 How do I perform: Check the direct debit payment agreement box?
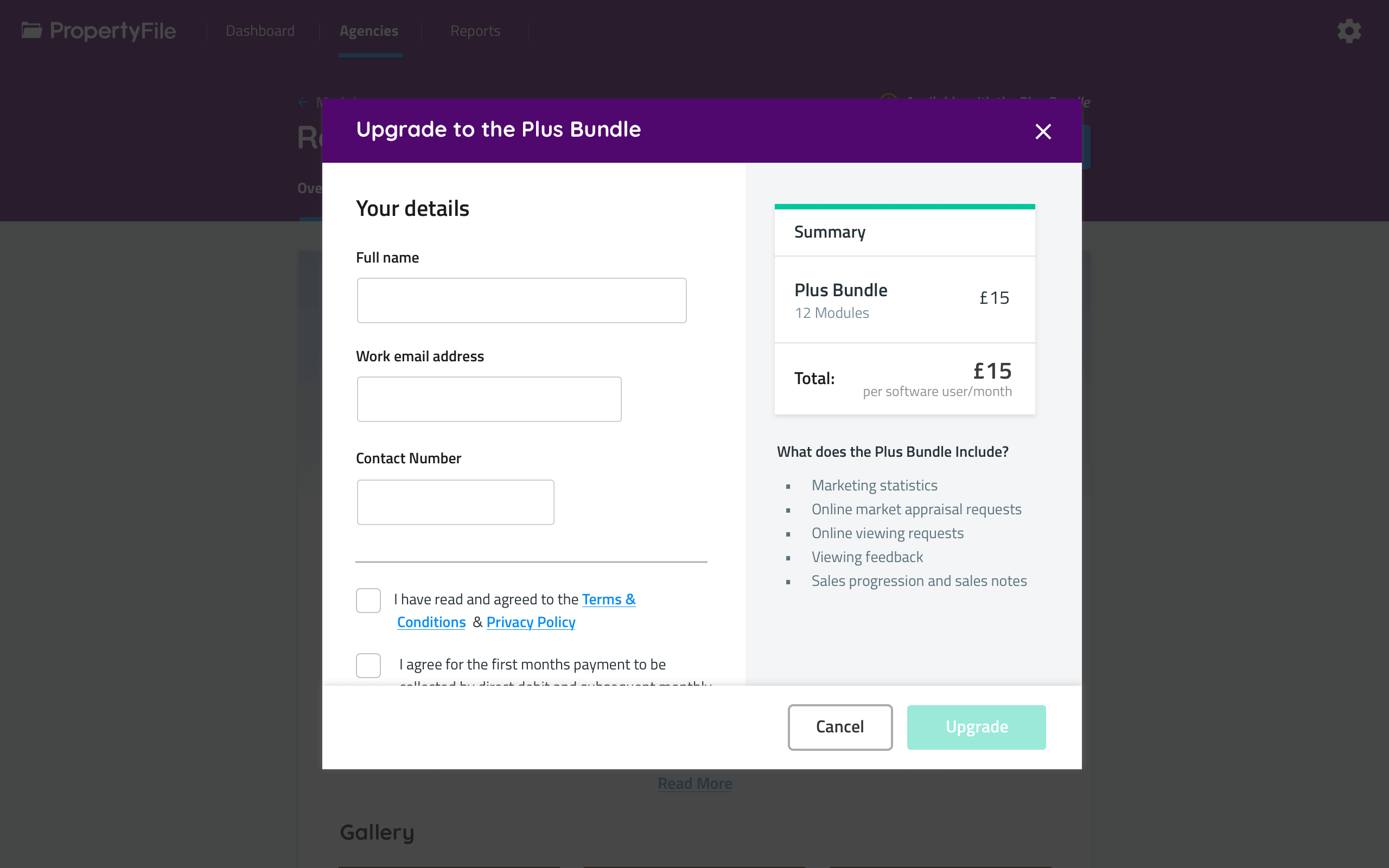[368, 665]
